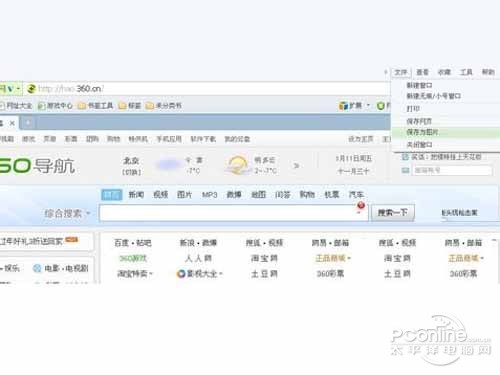
Task: Select the 购物 search tab
Action: pos(307,195)
